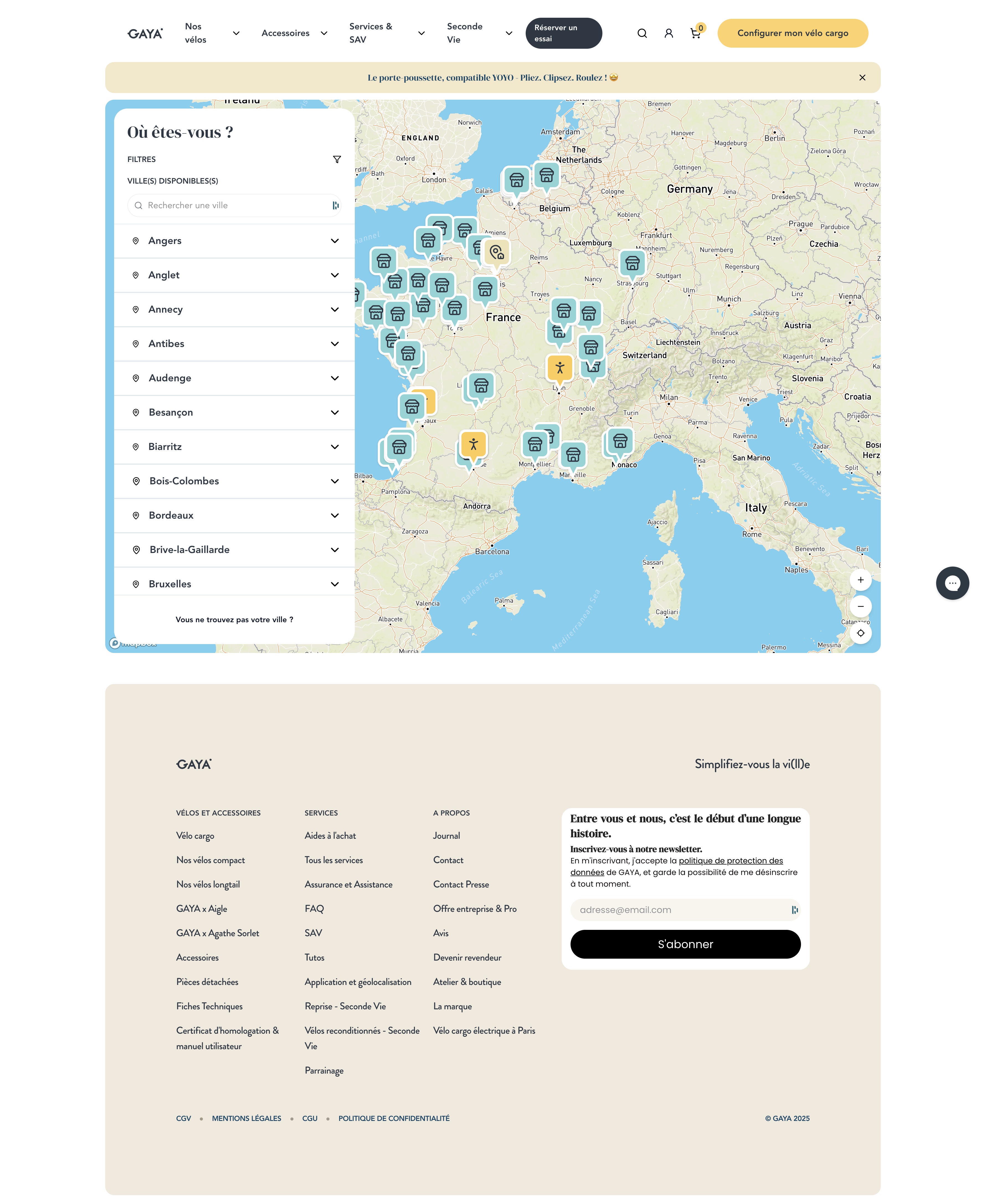986x1204 pixels.
Task: Open the Contact Presse footer link
Action: (x=461, y=884)
